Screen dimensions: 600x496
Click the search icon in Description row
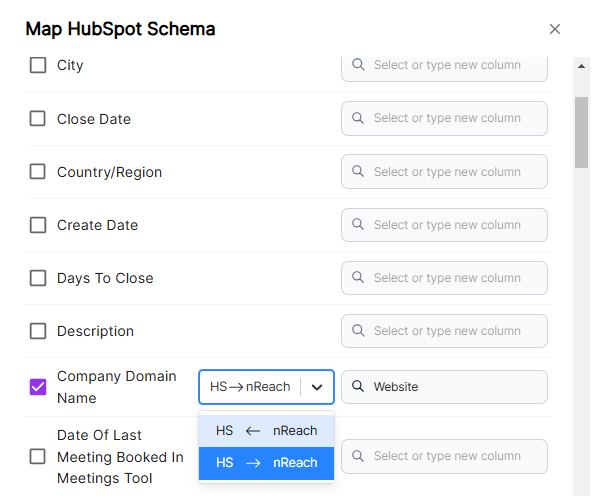coord(358,330)
